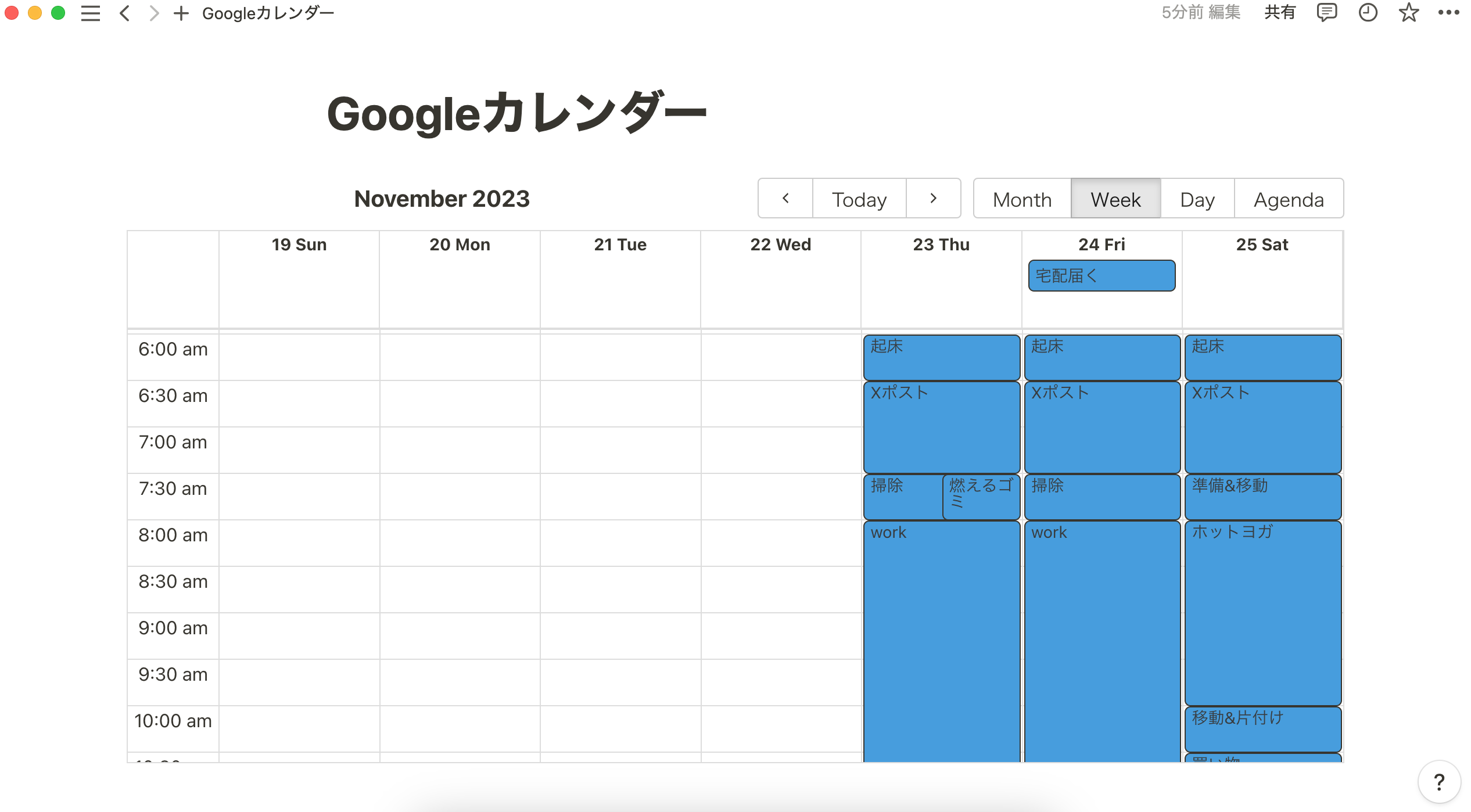Open Thursday's 掃除 event
The height and width of the screenshot is (812, 1471).
click(x=903, y=497)
